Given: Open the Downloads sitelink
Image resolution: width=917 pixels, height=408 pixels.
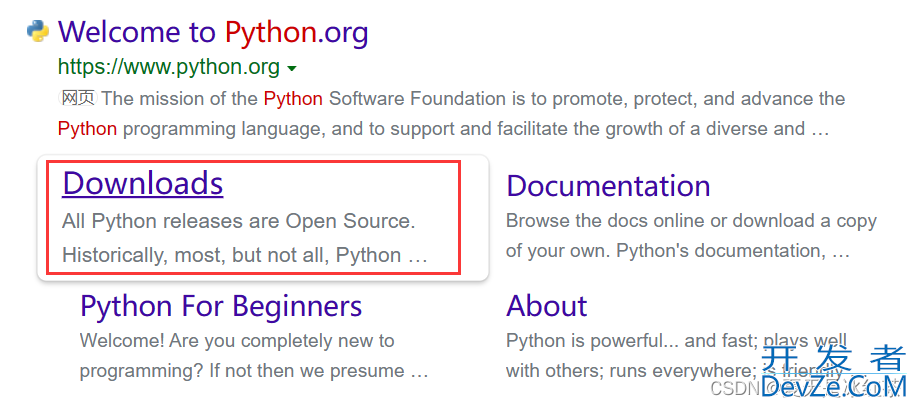Looking at the screenshot, I should 143,183.
